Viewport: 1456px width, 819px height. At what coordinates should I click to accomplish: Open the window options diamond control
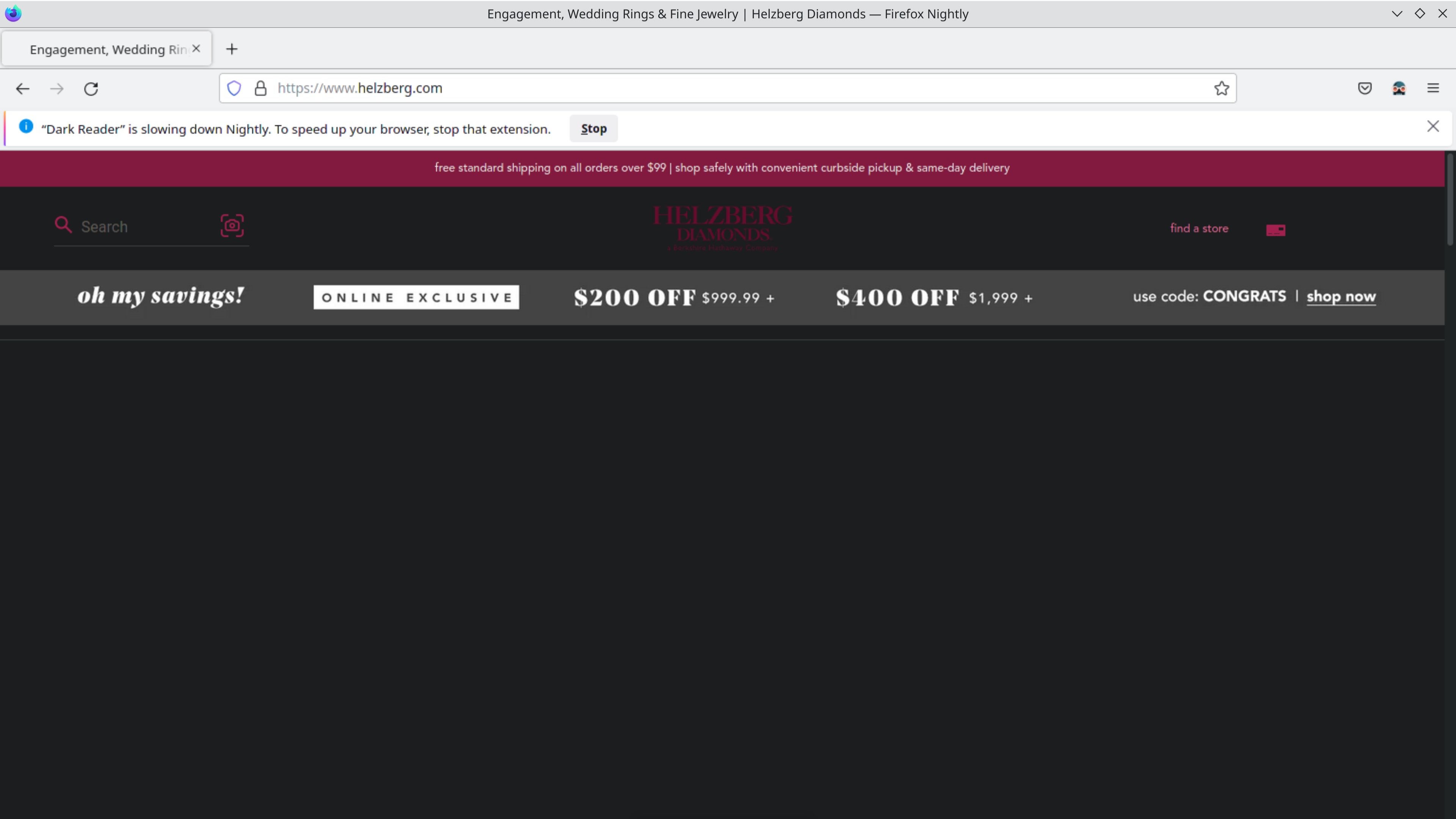pyautogui.click(x=1420, y=14)
